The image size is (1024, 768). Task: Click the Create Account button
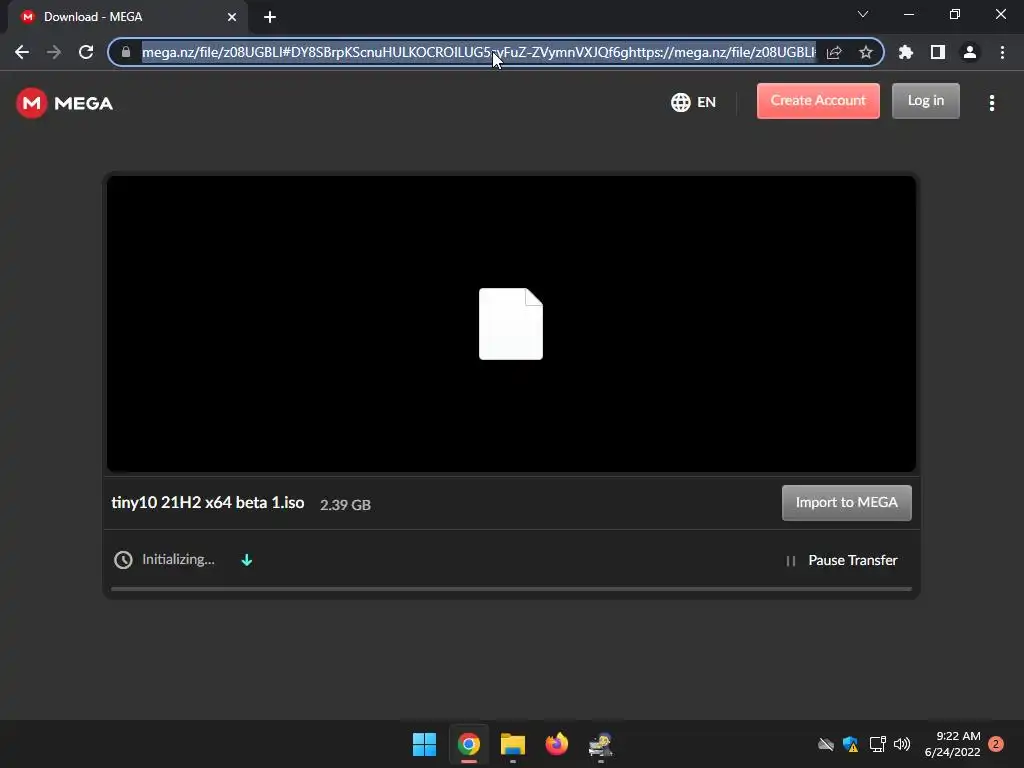click(818, 101)
